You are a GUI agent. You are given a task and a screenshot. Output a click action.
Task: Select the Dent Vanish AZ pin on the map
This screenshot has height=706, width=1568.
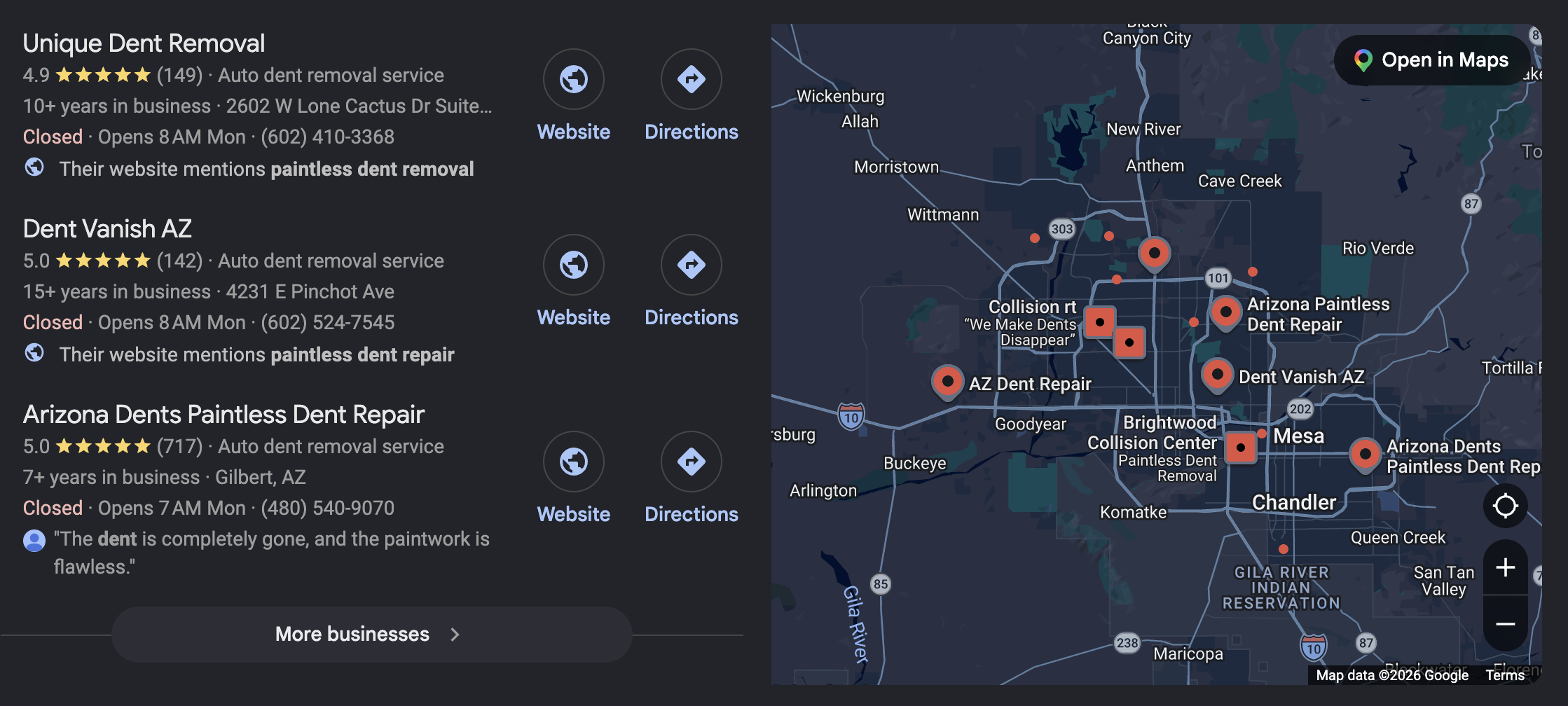[1217, 375]
